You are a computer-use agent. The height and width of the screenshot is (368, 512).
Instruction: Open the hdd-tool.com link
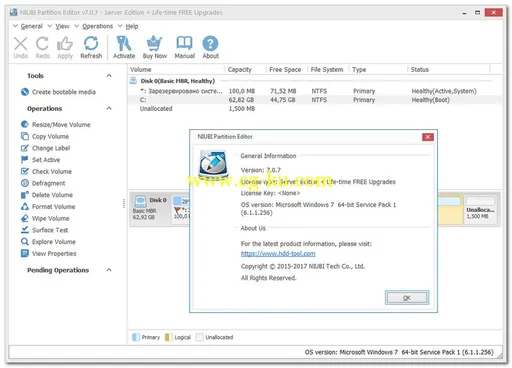tap(278, 254)
